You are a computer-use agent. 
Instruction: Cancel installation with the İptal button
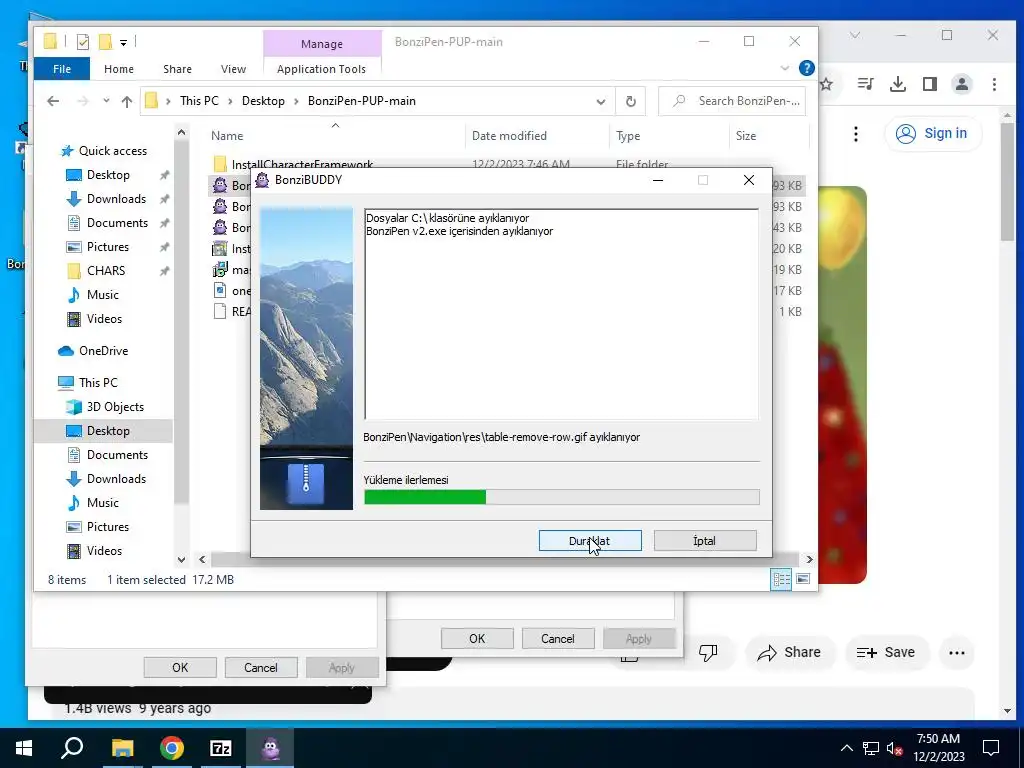click(705, 541)
